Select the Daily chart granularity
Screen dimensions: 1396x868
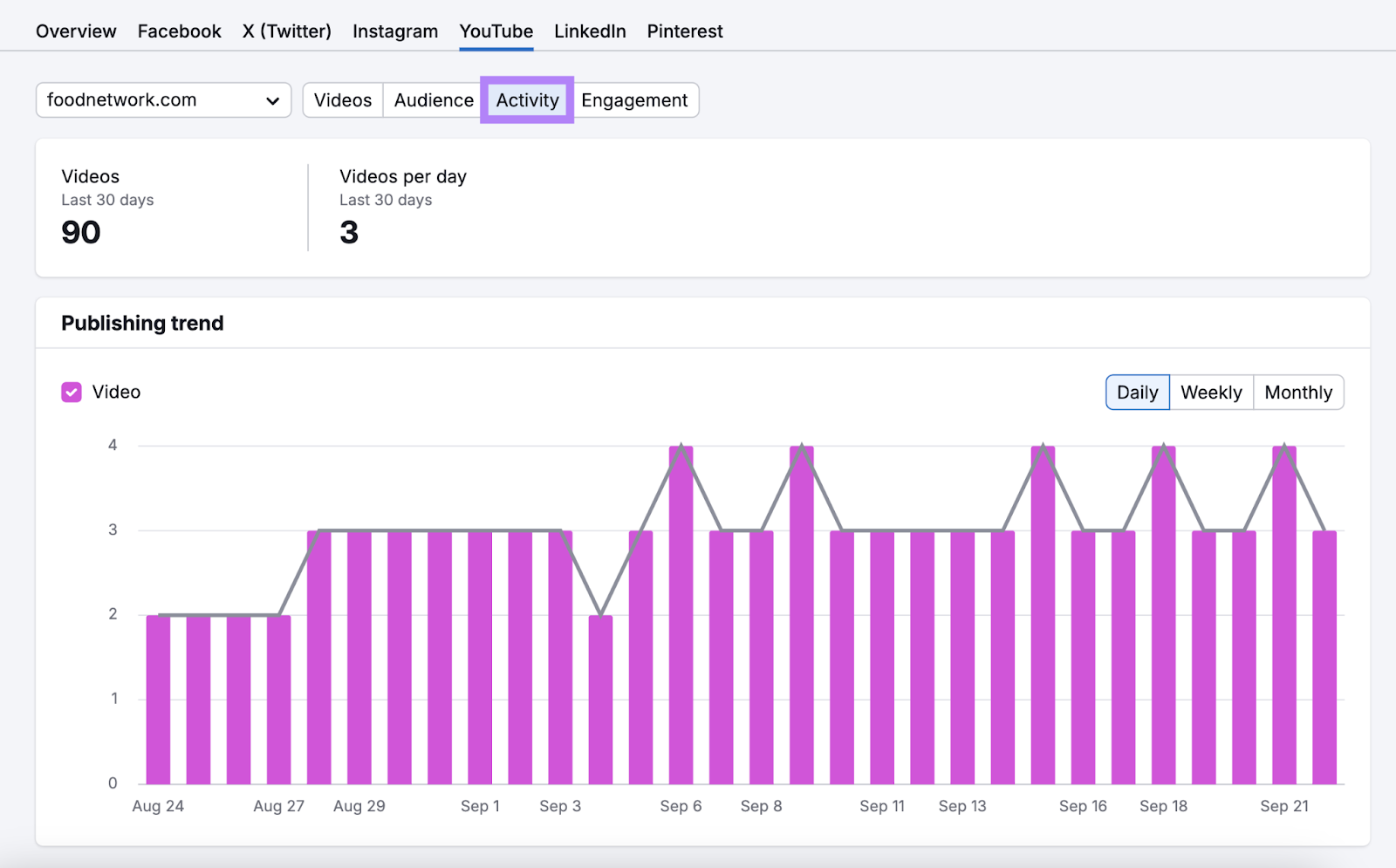tap(1137, 392)
